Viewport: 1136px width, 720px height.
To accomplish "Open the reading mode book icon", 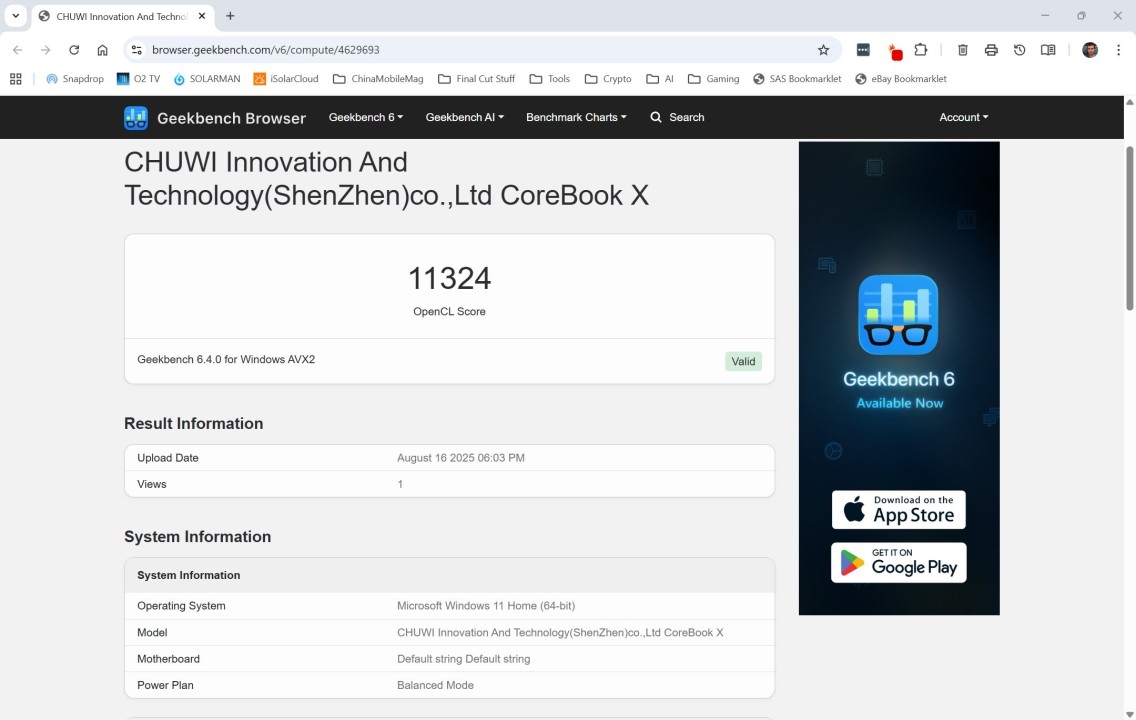I will [1048, 50].
